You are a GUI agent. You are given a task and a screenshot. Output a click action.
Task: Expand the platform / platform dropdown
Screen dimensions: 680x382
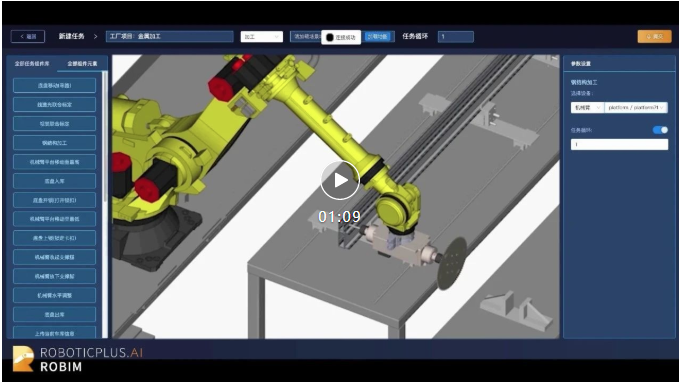[x=636, y=108]
